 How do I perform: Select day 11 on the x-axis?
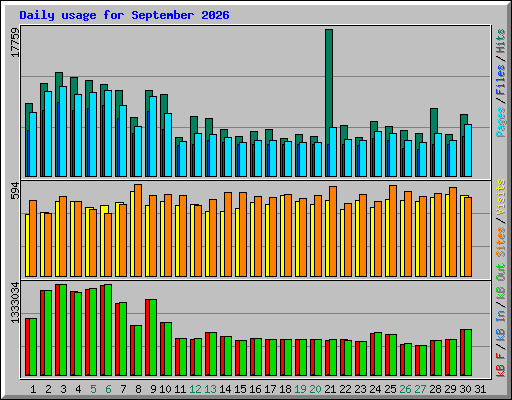[180, 389]
